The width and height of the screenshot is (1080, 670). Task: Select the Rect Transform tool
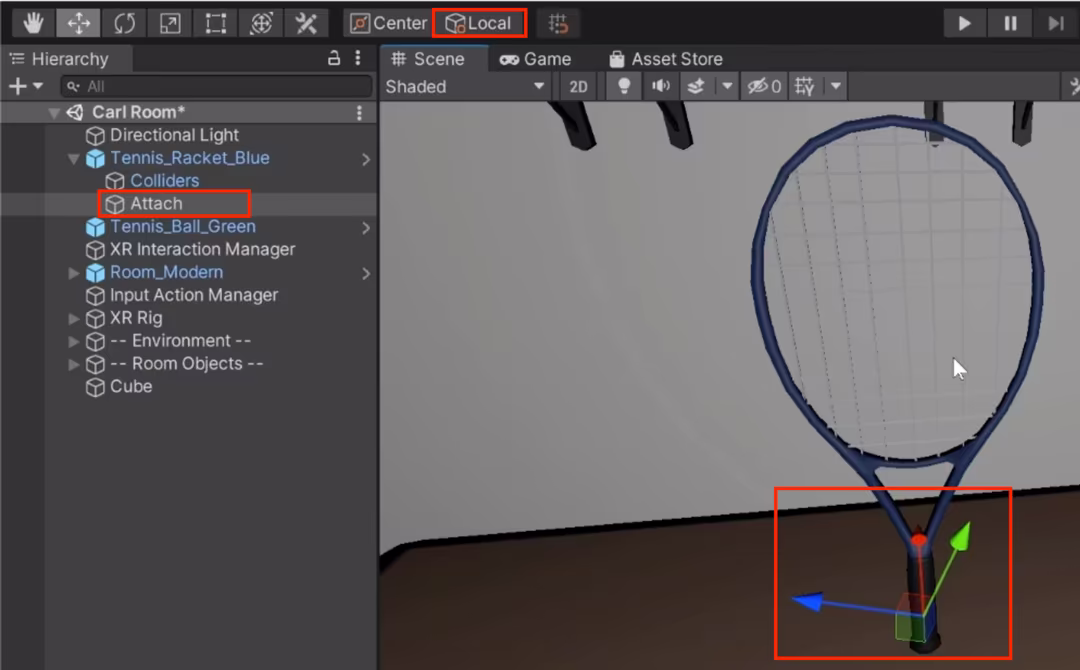pos(216,23)
